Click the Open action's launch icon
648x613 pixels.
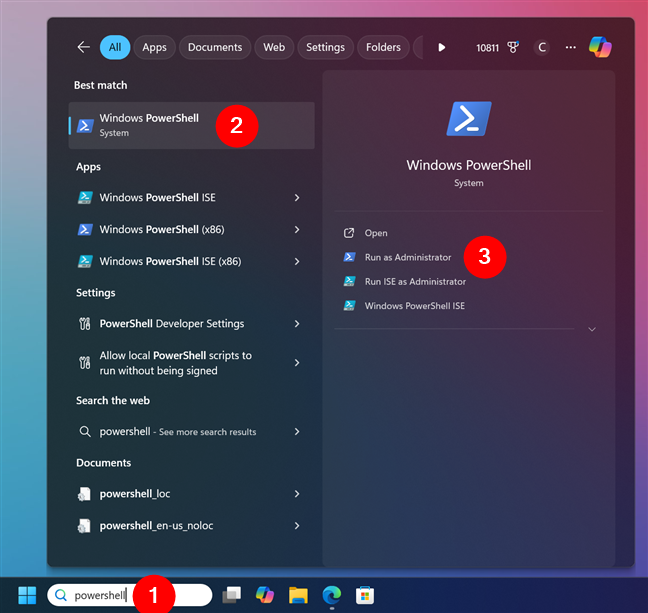coord(349,233)
